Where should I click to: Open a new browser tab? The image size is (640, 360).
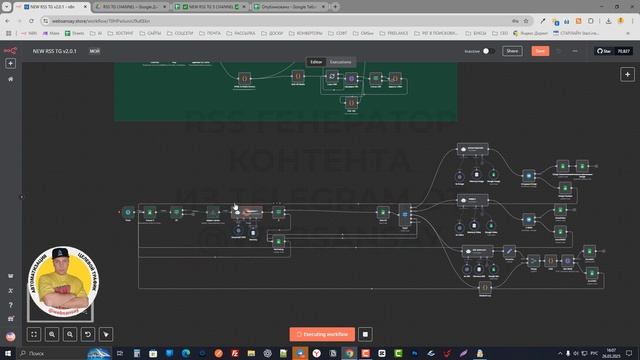click(x=335, y=7)
